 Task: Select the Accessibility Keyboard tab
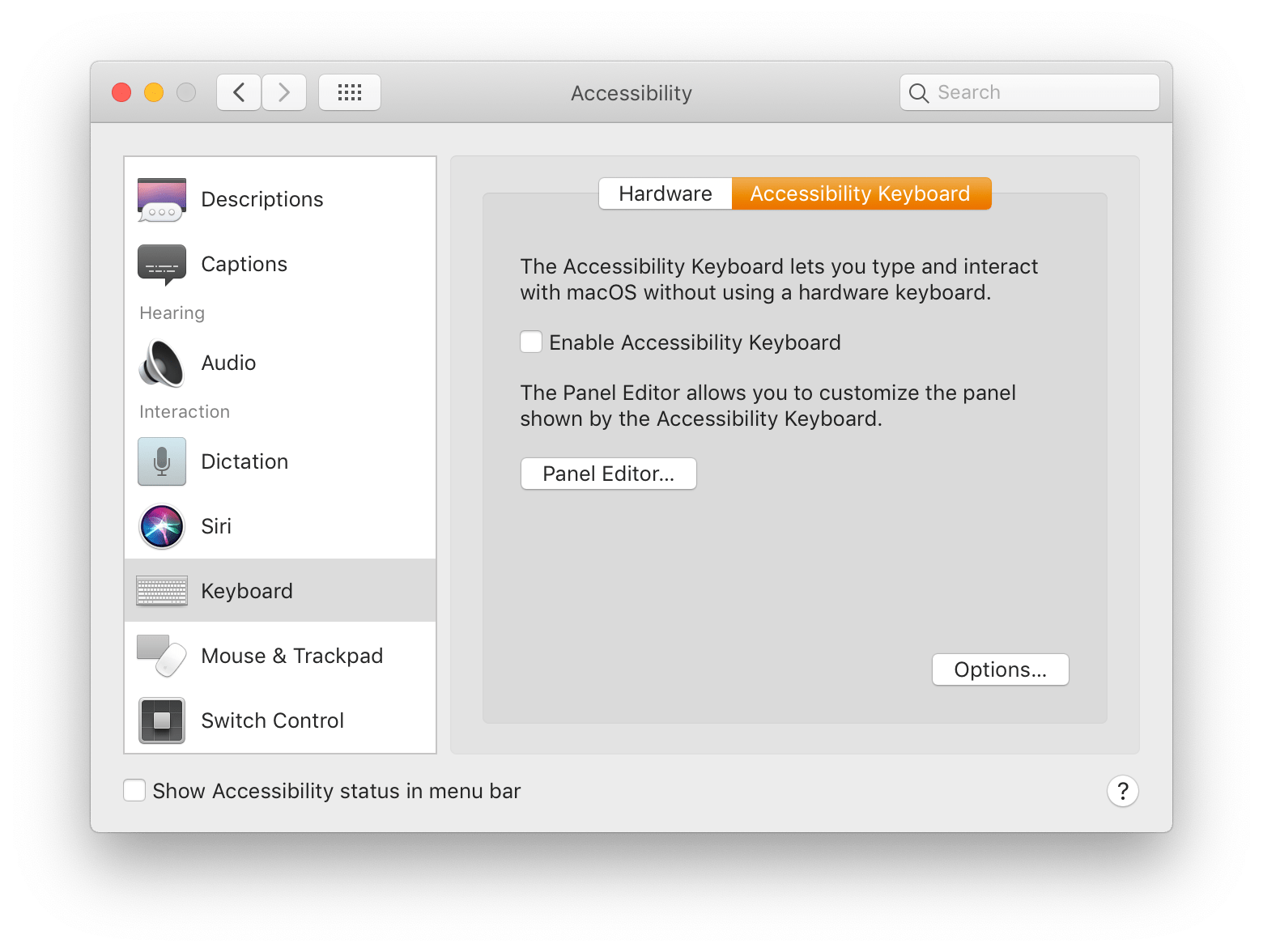coord(861,193)
